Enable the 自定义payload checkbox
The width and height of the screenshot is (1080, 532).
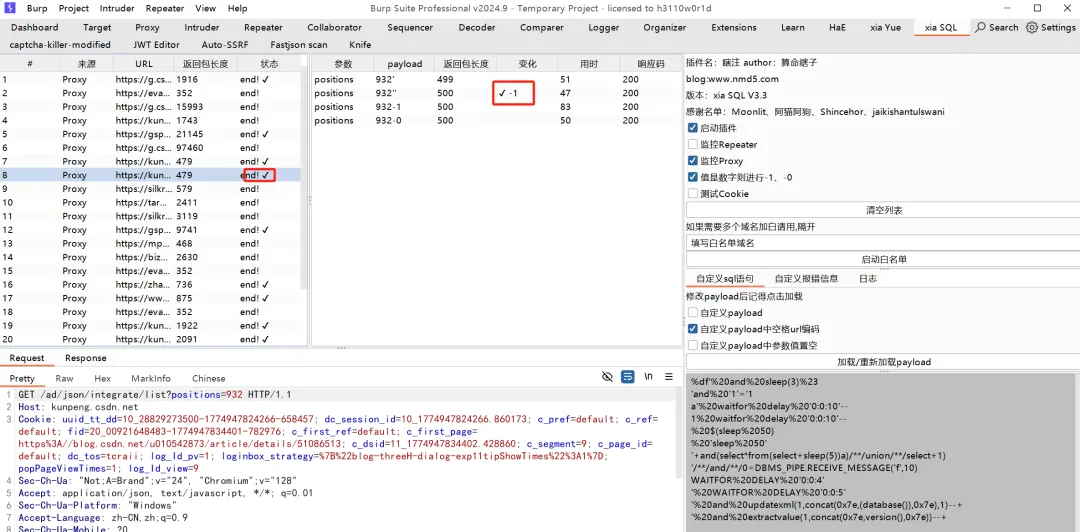pyautogui.click(x=692, y=313)
